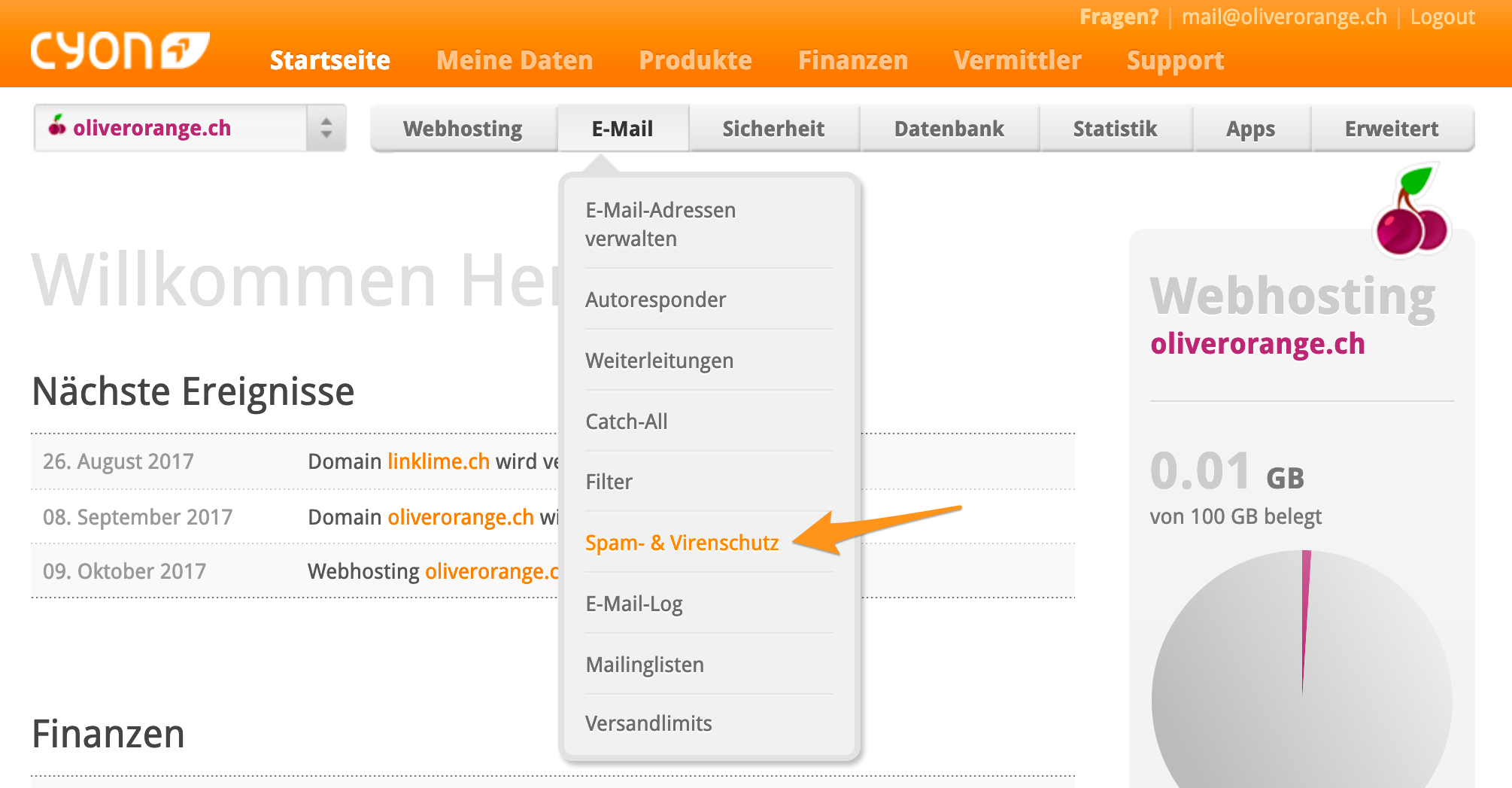The height and width of the screenshot is (788, 1512).
Task: Switch to the Webhosting tab
Action: click(x=463, y=129)
